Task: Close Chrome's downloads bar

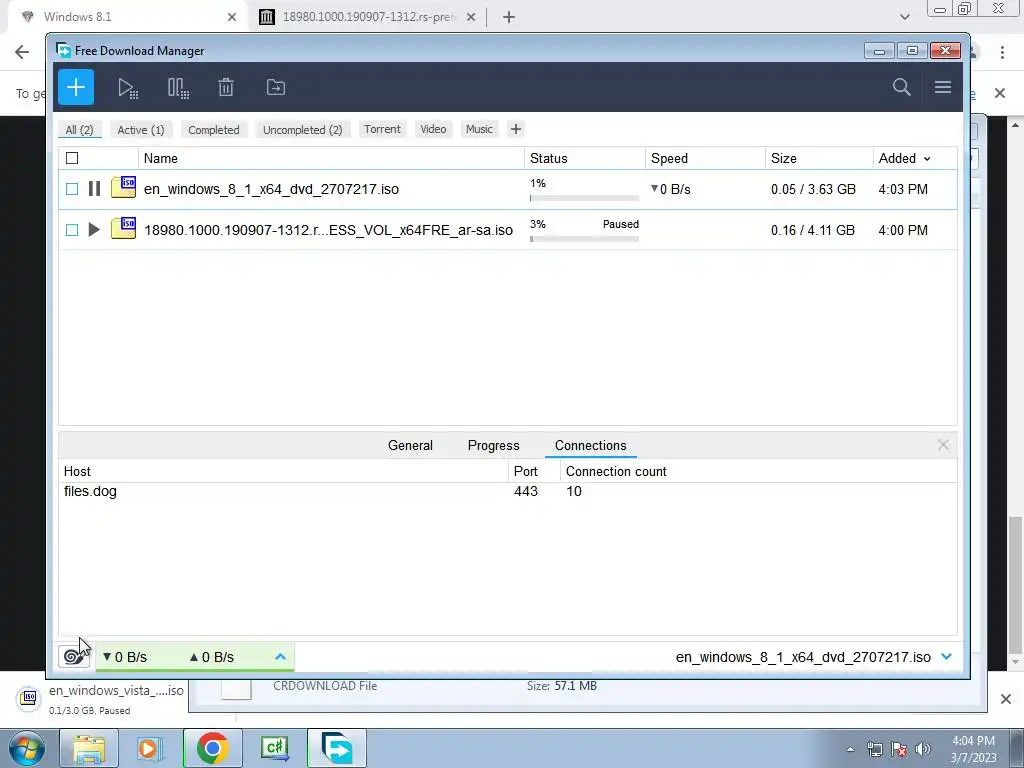Action: (1006, 699)
